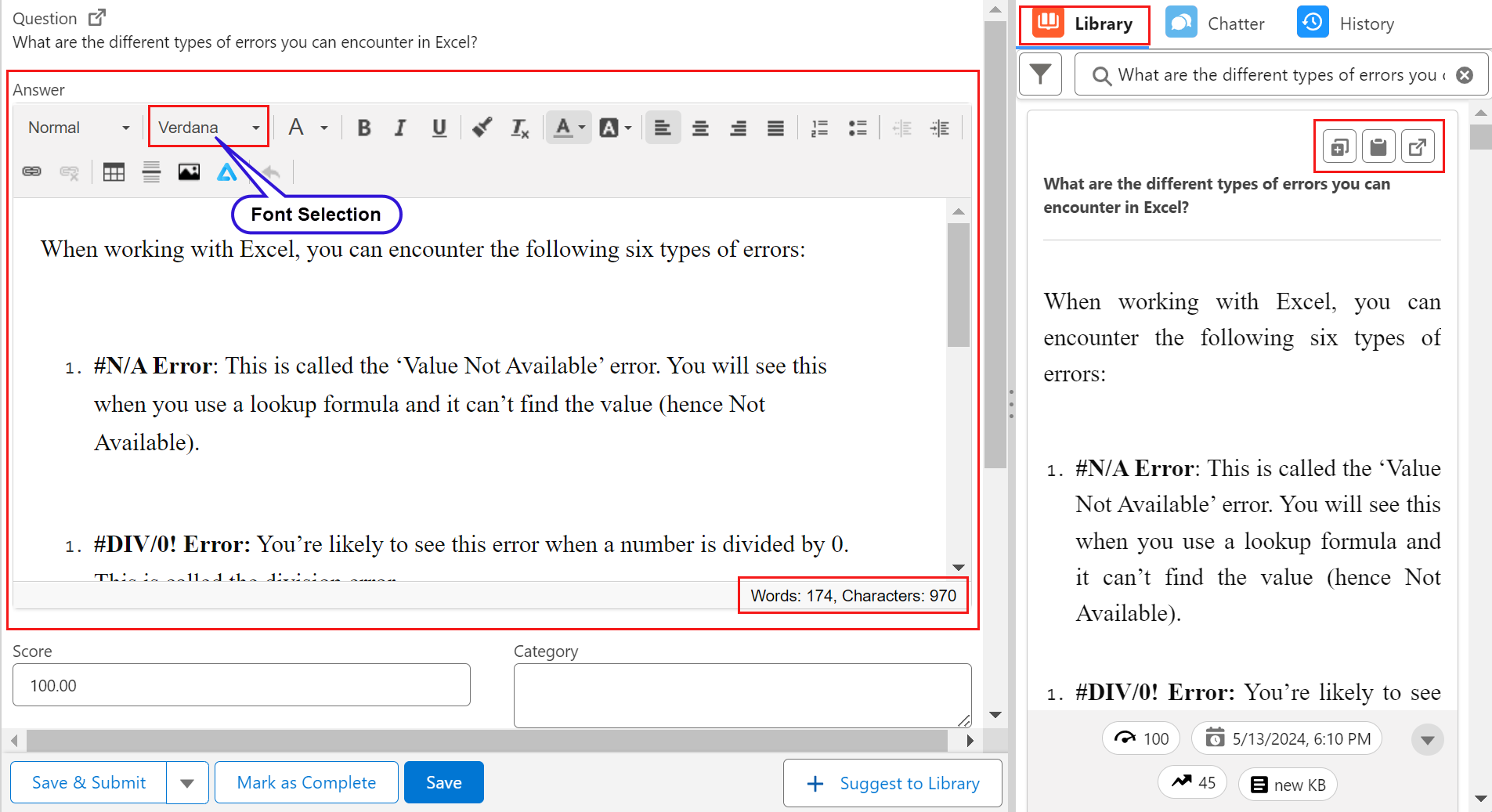
Task: Insert a horizontal line
Action: (x=151, y=171)
